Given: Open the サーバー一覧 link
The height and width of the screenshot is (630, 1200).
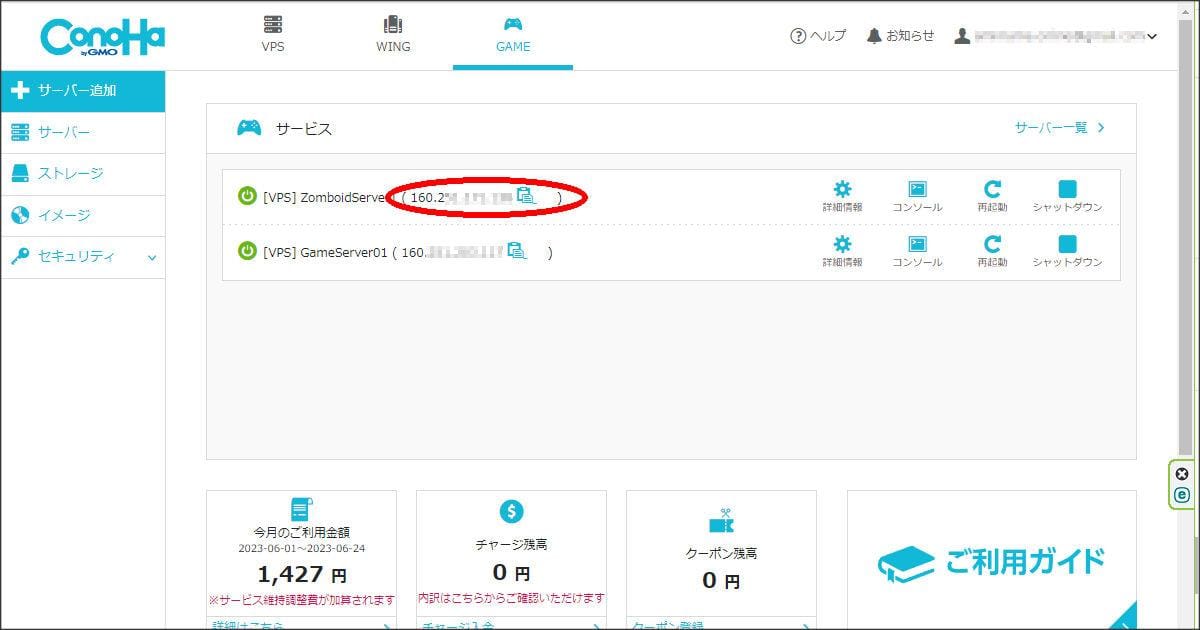Looking at the screenshot, I should point(1060,128).
